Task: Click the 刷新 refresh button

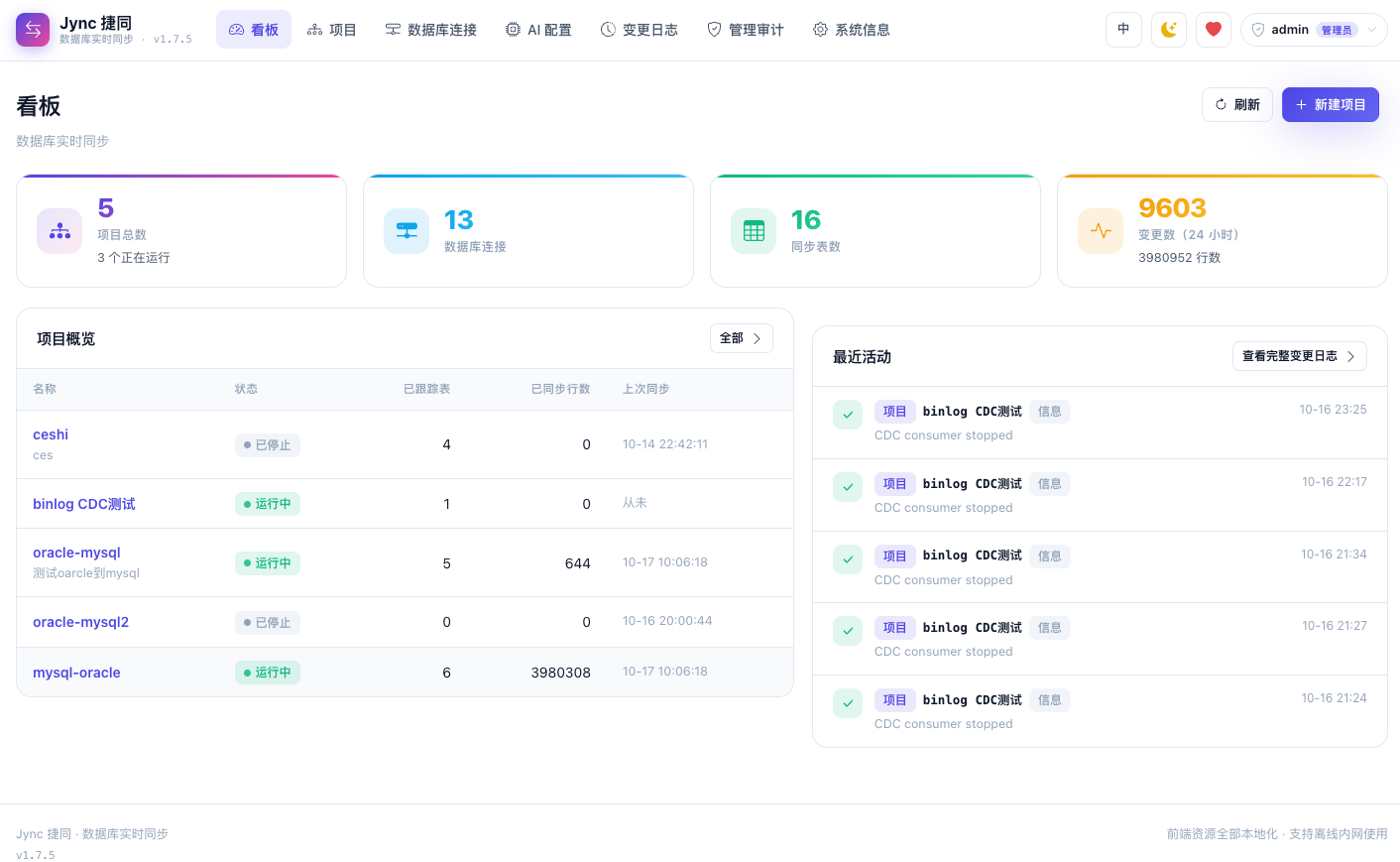Action: pyautogui.click(x=1237, y=104)
